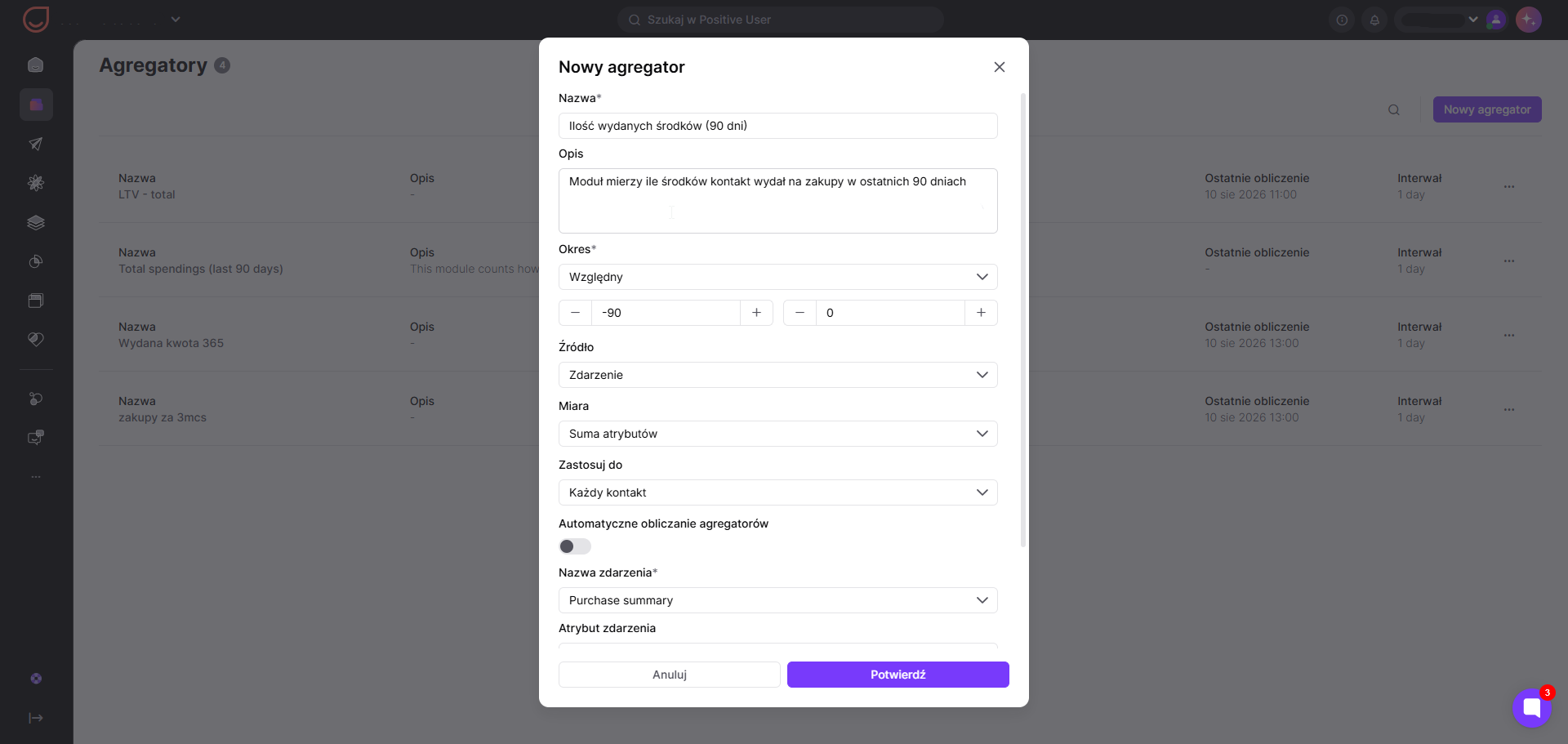Expand Nazwa zdarzenia dropdown Purchase summary
The height and width of the screenshot is (744, 1568).
pos(778,600)
